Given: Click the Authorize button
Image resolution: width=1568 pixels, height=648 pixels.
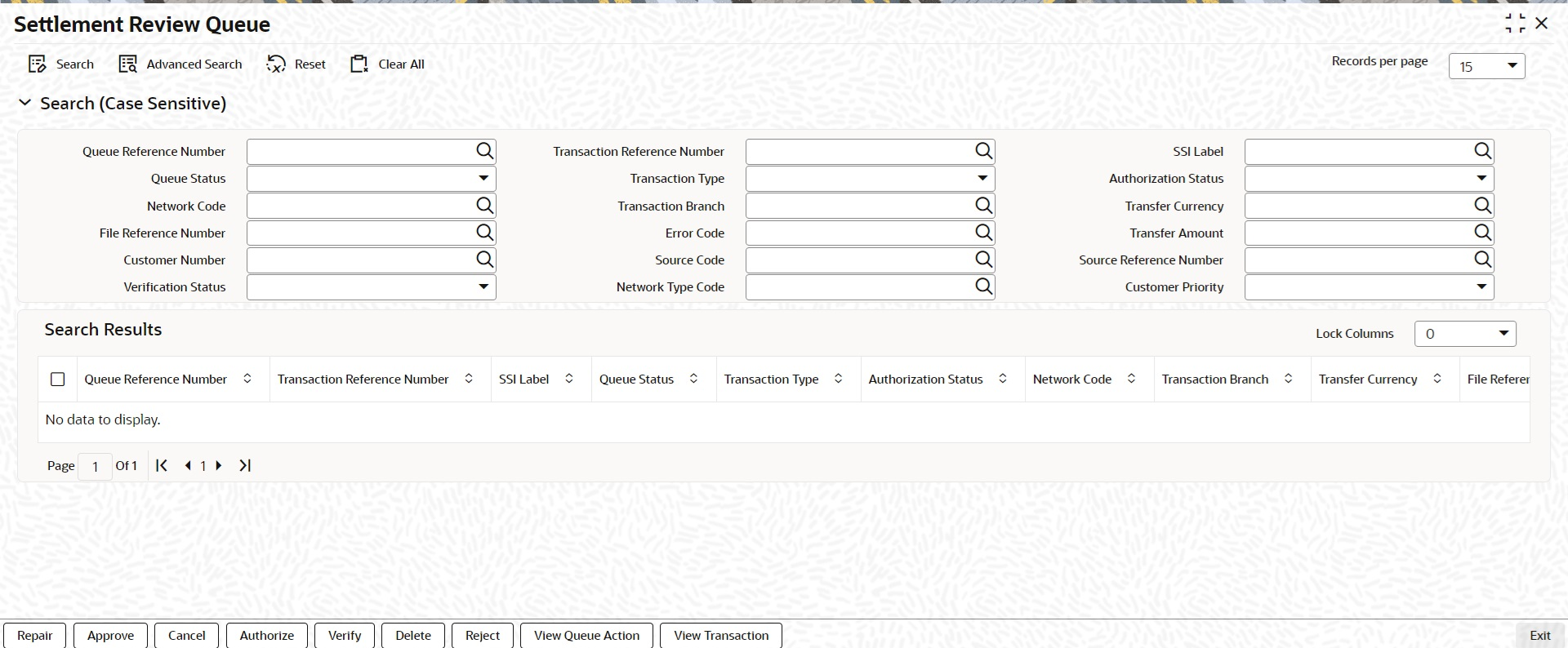Looking at the screenshot, I should (x=267, y=636).
